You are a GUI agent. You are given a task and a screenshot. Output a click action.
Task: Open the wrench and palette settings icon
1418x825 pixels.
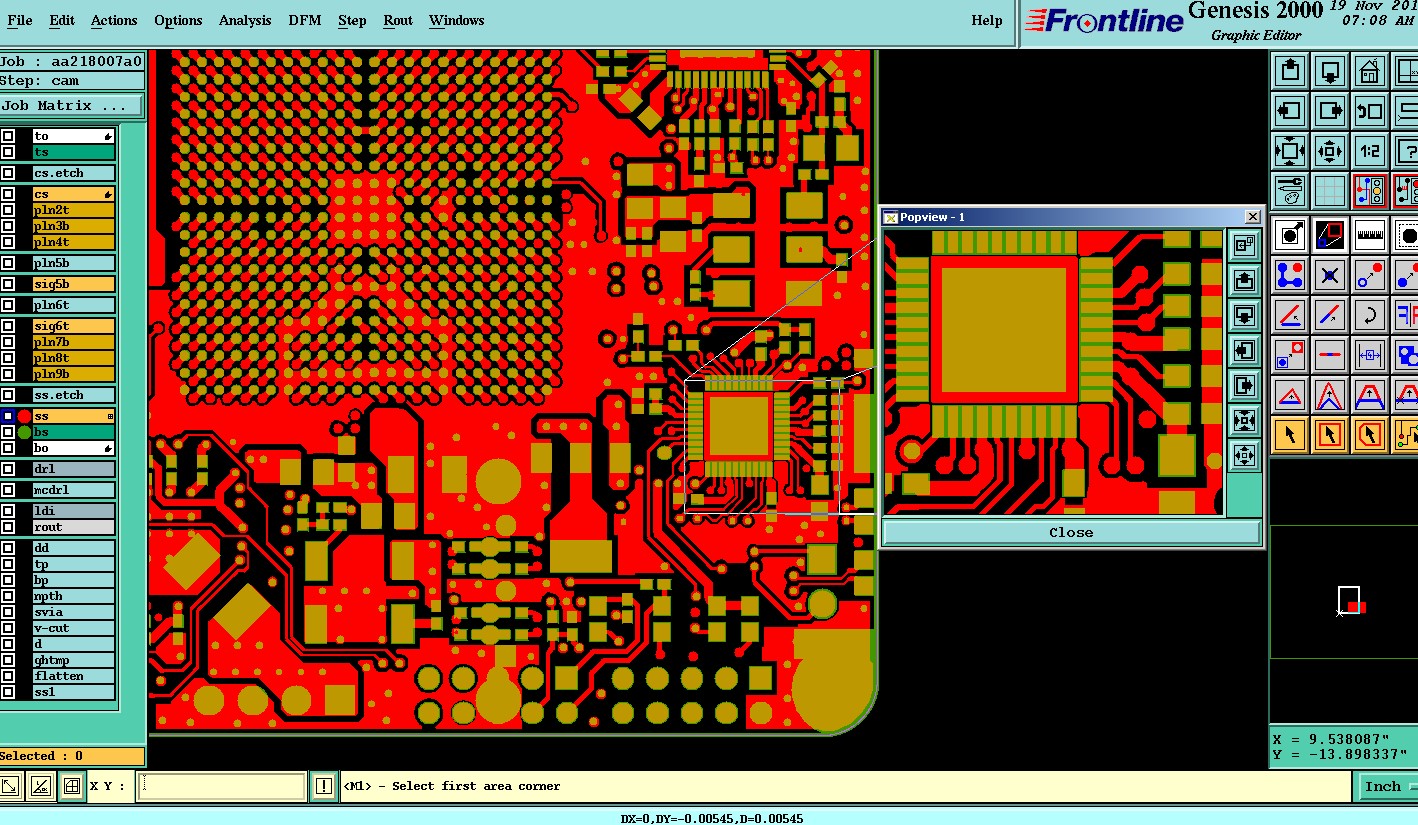1290,191
